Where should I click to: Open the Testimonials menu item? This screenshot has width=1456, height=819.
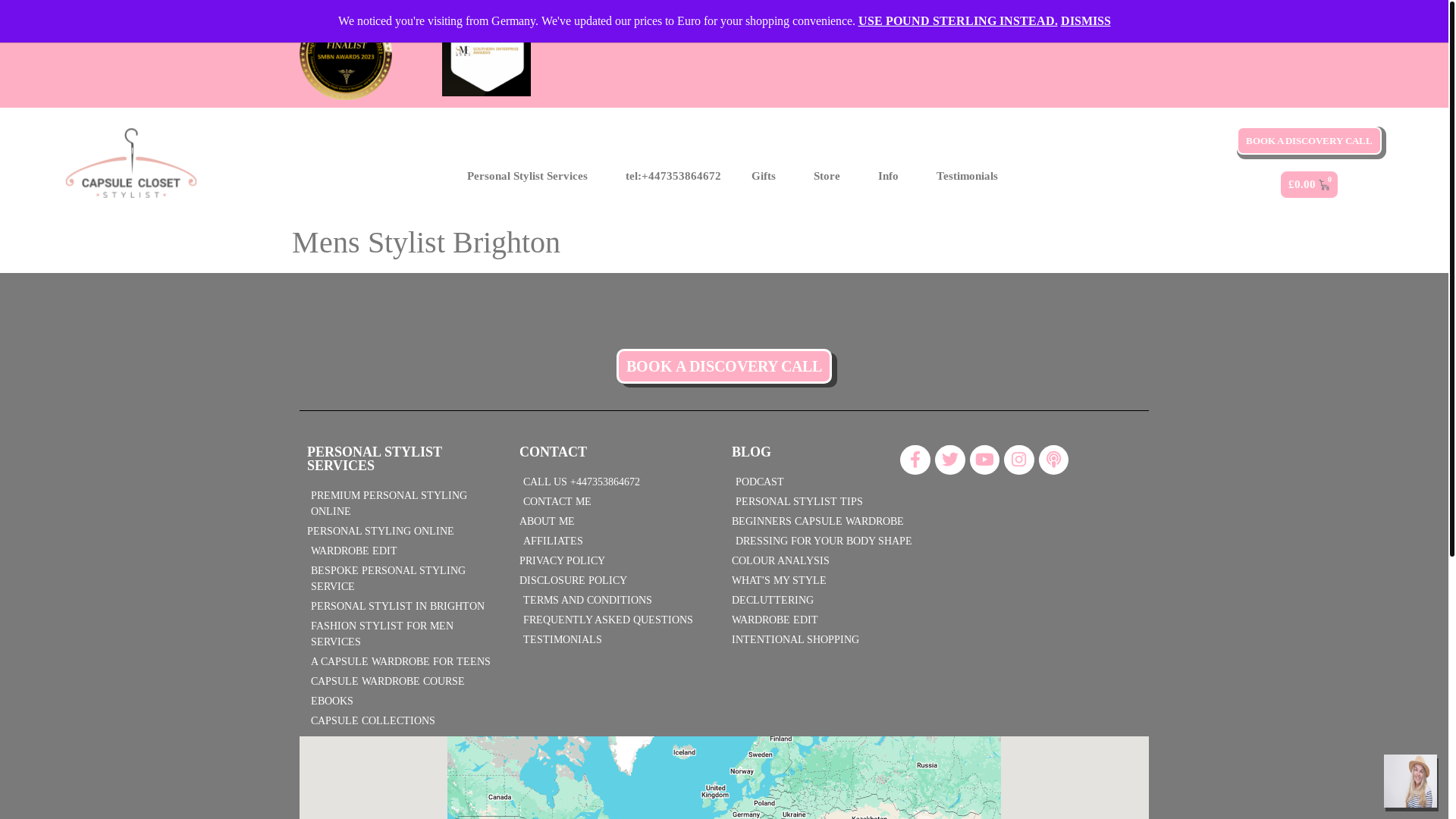tap(967, 176)
